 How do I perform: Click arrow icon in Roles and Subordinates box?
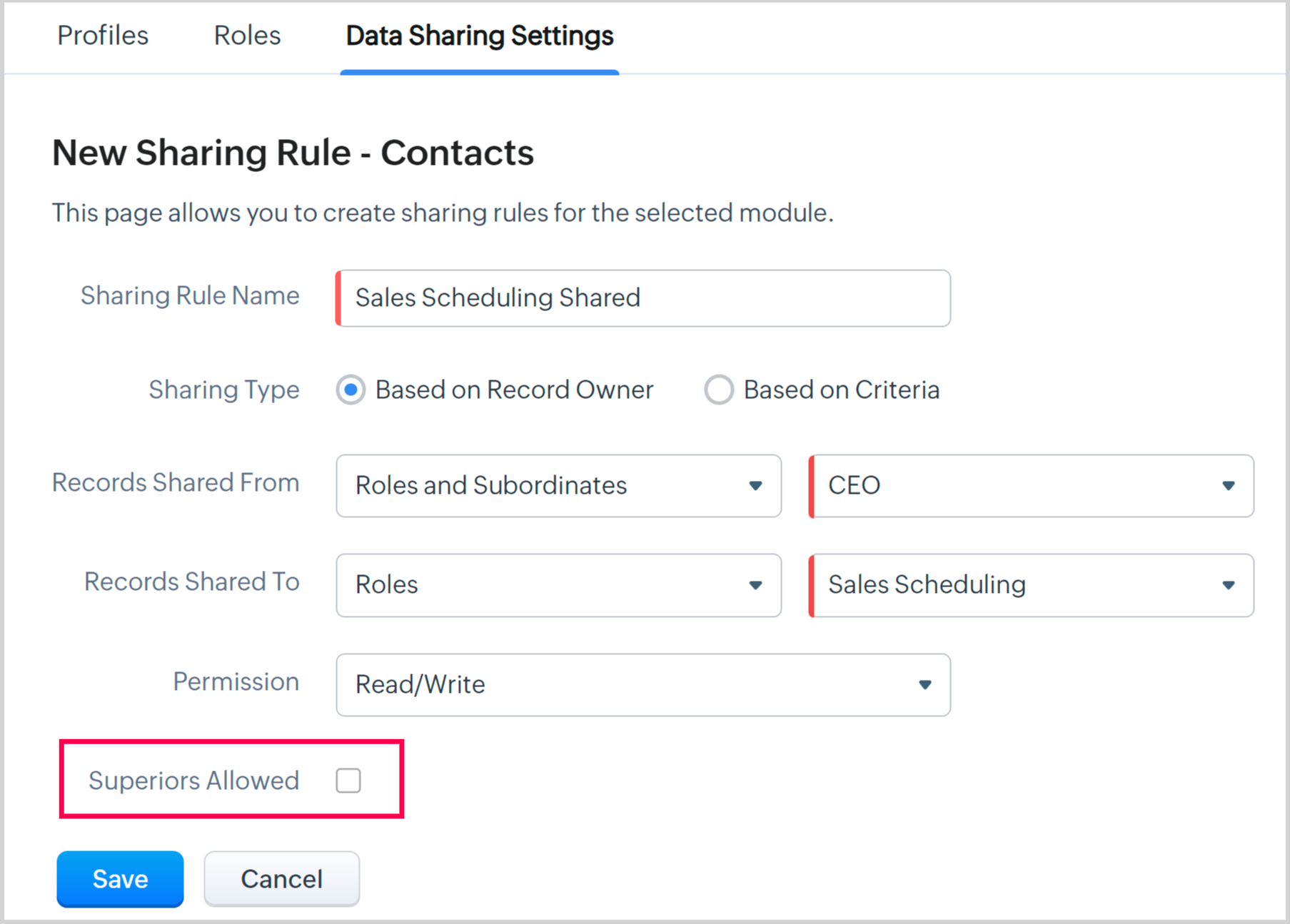[755, 486]
